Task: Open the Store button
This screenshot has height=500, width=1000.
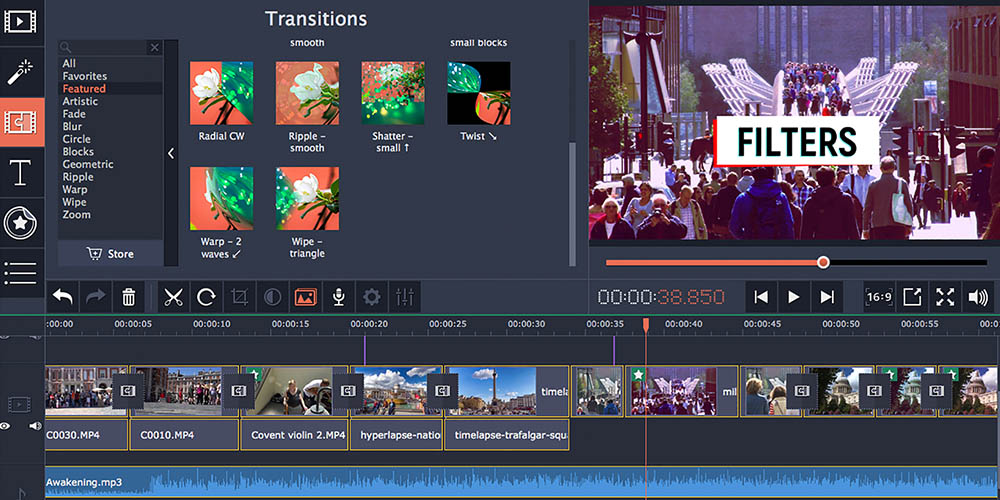Action: pyautogui.click(x=110, y=254)
